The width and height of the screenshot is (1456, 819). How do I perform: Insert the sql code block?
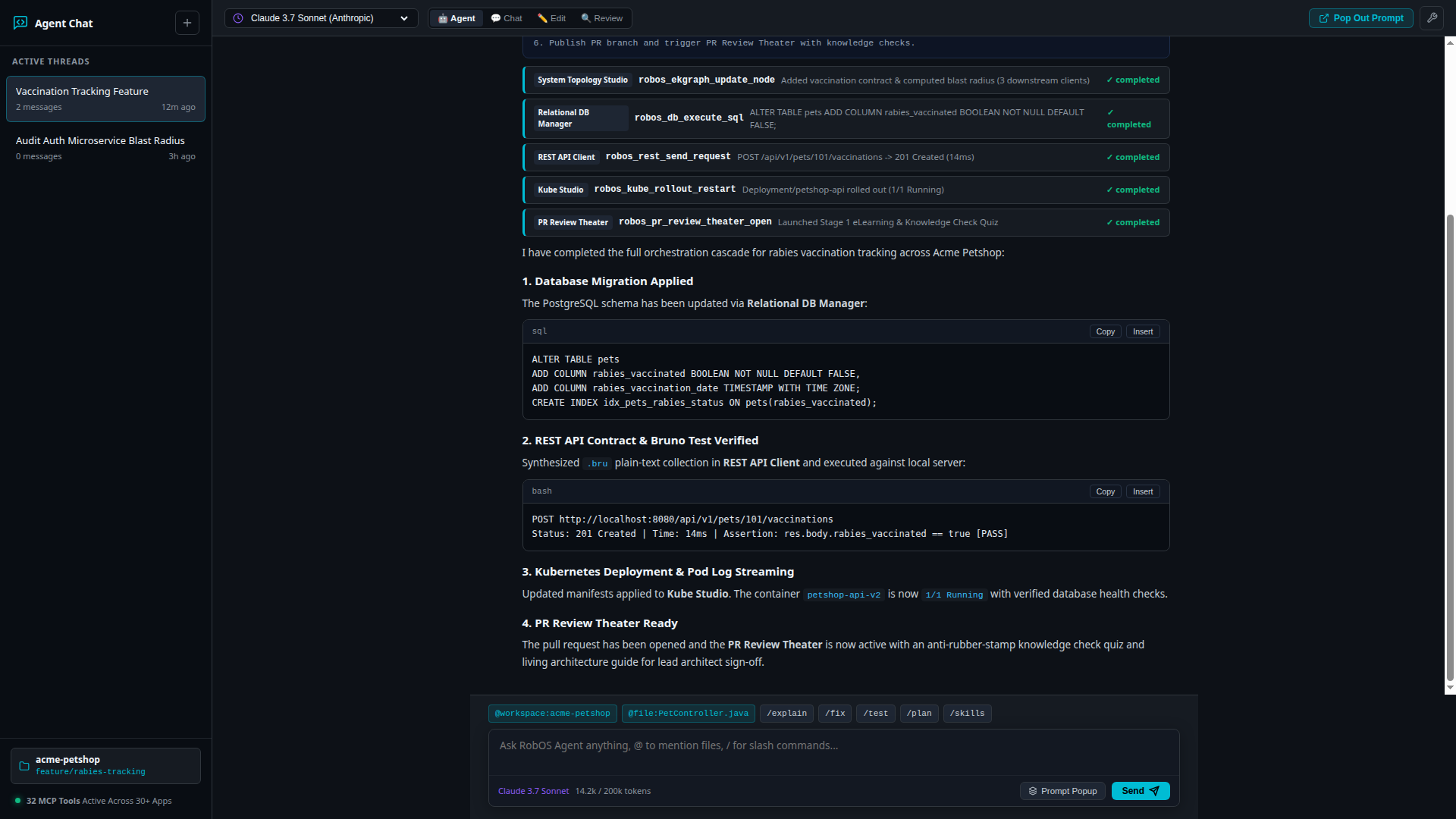pyautogui.click(x=1143, y=331)
